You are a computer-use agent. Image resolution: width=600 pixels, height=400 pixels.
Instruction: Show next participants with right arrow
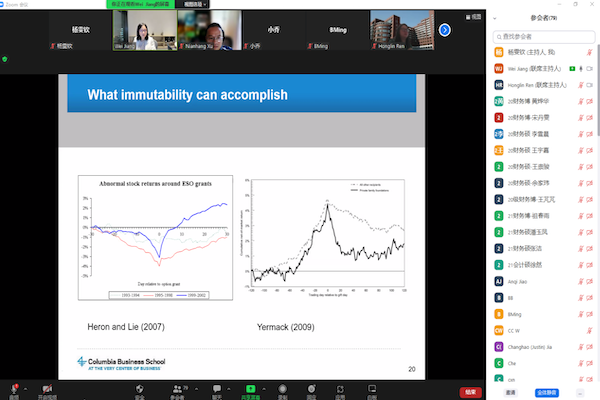[x=445, y=30]
